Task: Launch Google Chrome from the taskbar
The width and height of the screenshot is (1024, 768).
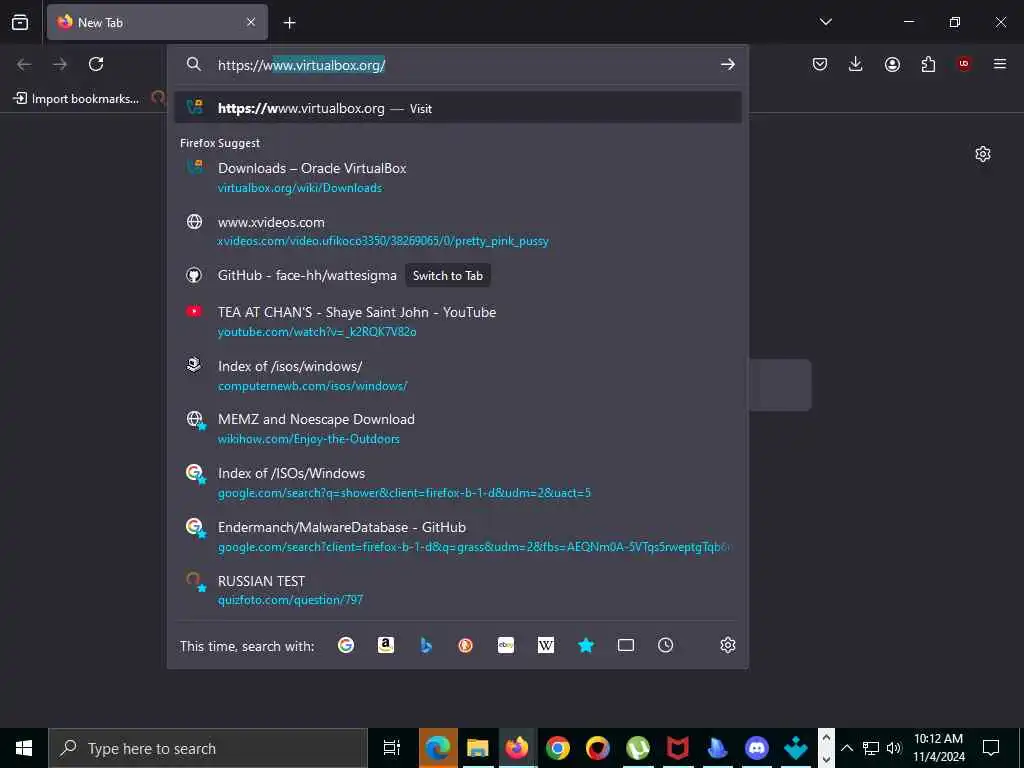Action: point(558,748)
